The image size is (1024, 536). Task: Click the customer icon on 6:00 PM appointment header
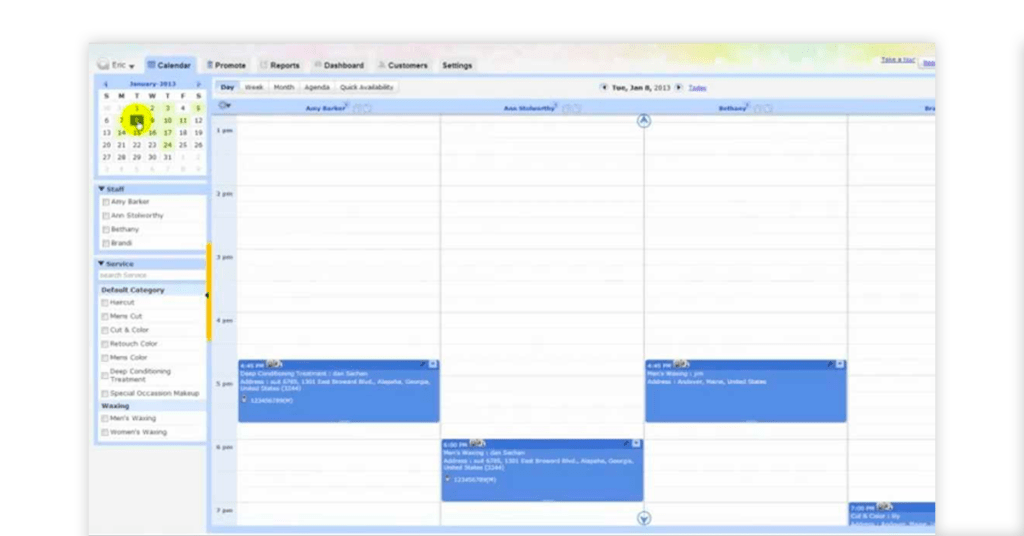pos(477,444)
